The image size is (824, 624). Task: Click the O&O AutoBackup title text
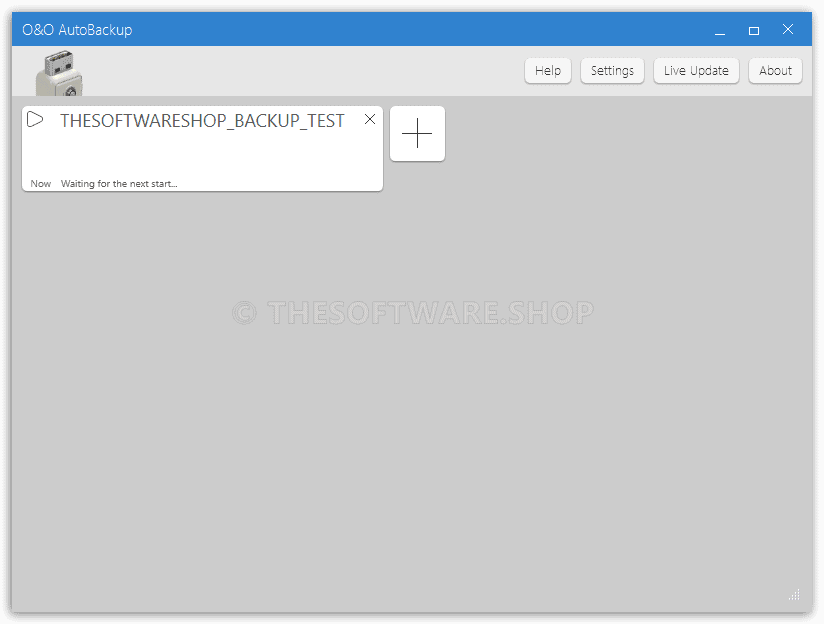click(77, 30)
